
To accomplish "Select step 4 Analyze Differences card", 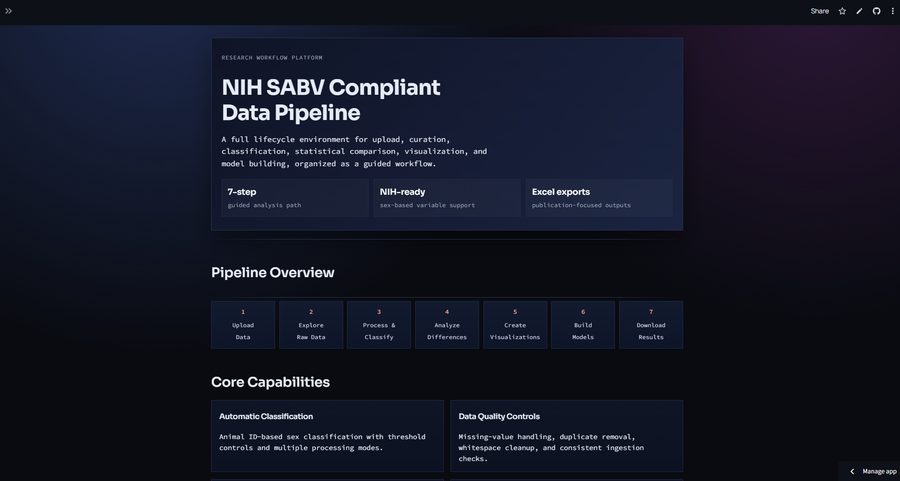I will (447, 325).
